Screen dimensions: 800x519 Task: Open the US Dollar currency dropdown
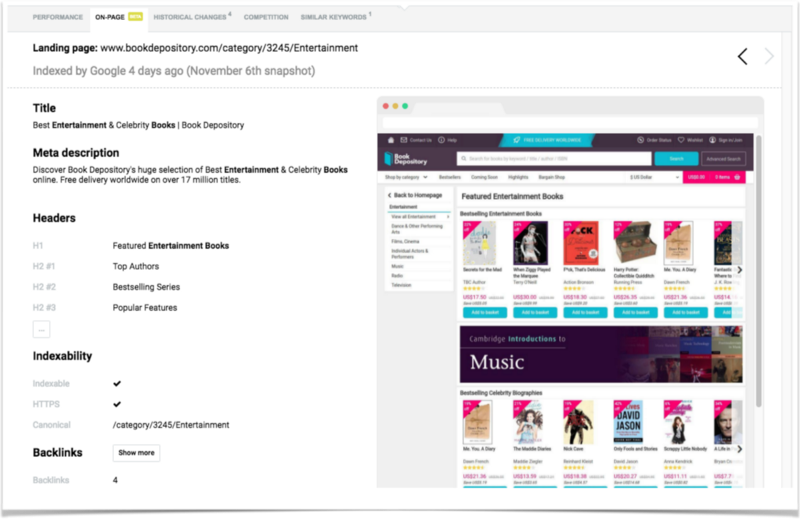[x=654, y=177]
